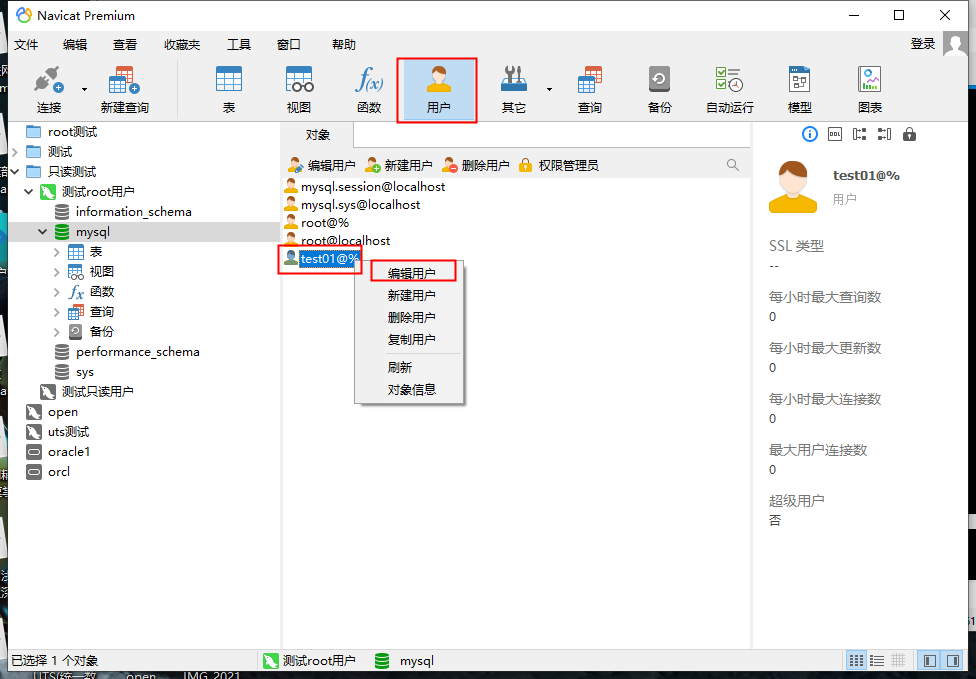976x679 pixels.
Task: Choose 删除用户 in the context menu
Action: [411, 317]
